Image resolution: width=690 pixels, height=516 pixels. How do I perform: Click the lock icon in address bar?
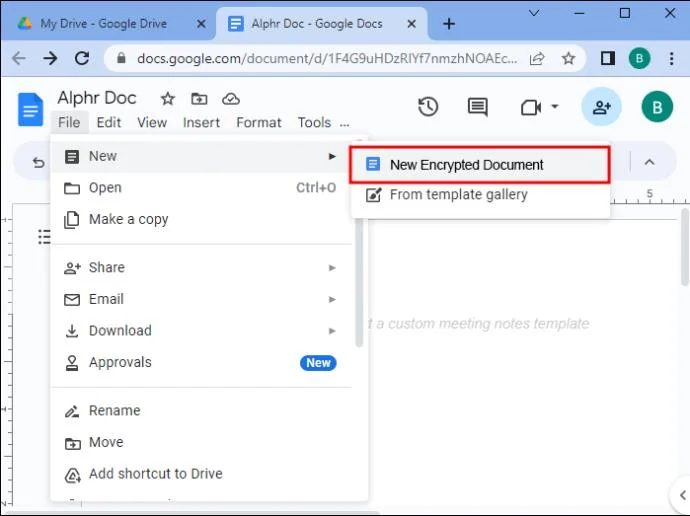click(x=121, y=58)
